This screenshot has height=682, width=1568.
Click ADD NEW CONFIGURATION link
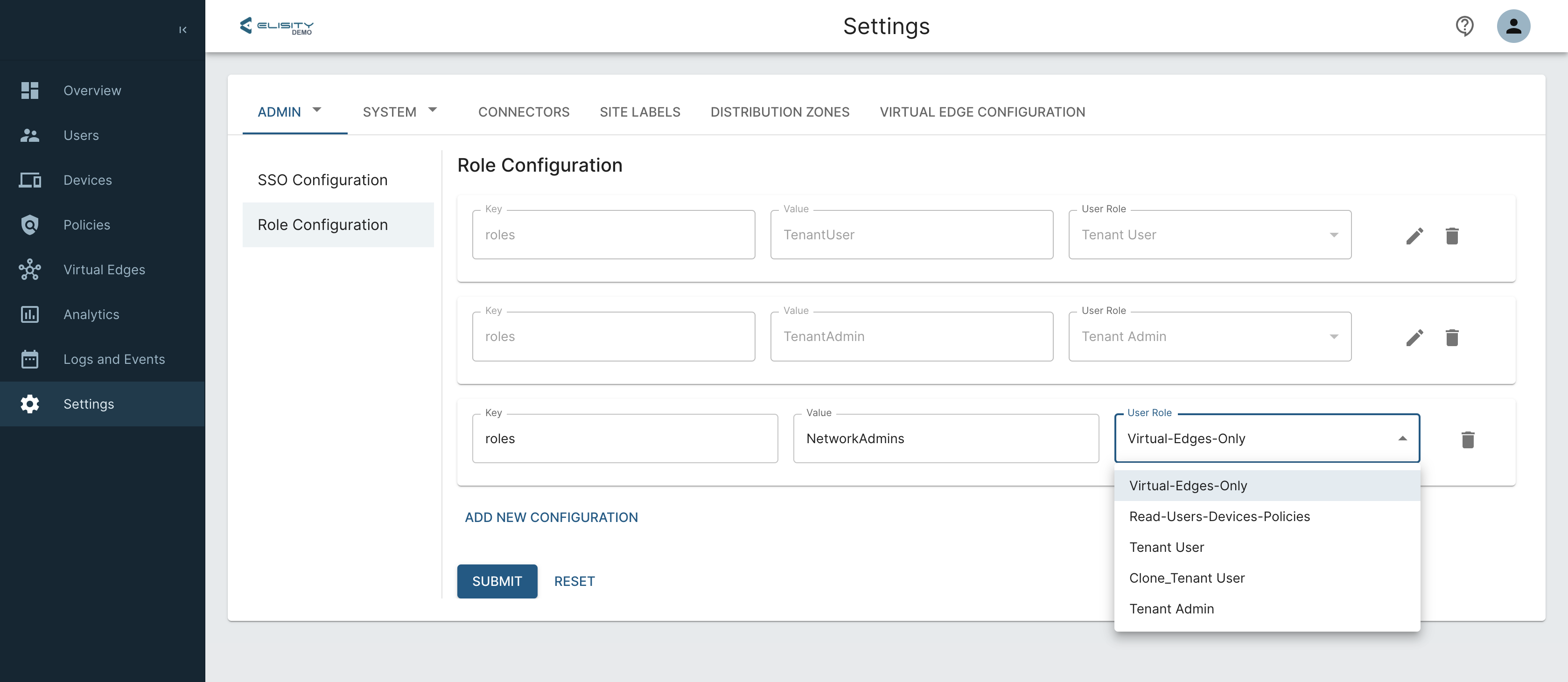click(x=551, y=517)
